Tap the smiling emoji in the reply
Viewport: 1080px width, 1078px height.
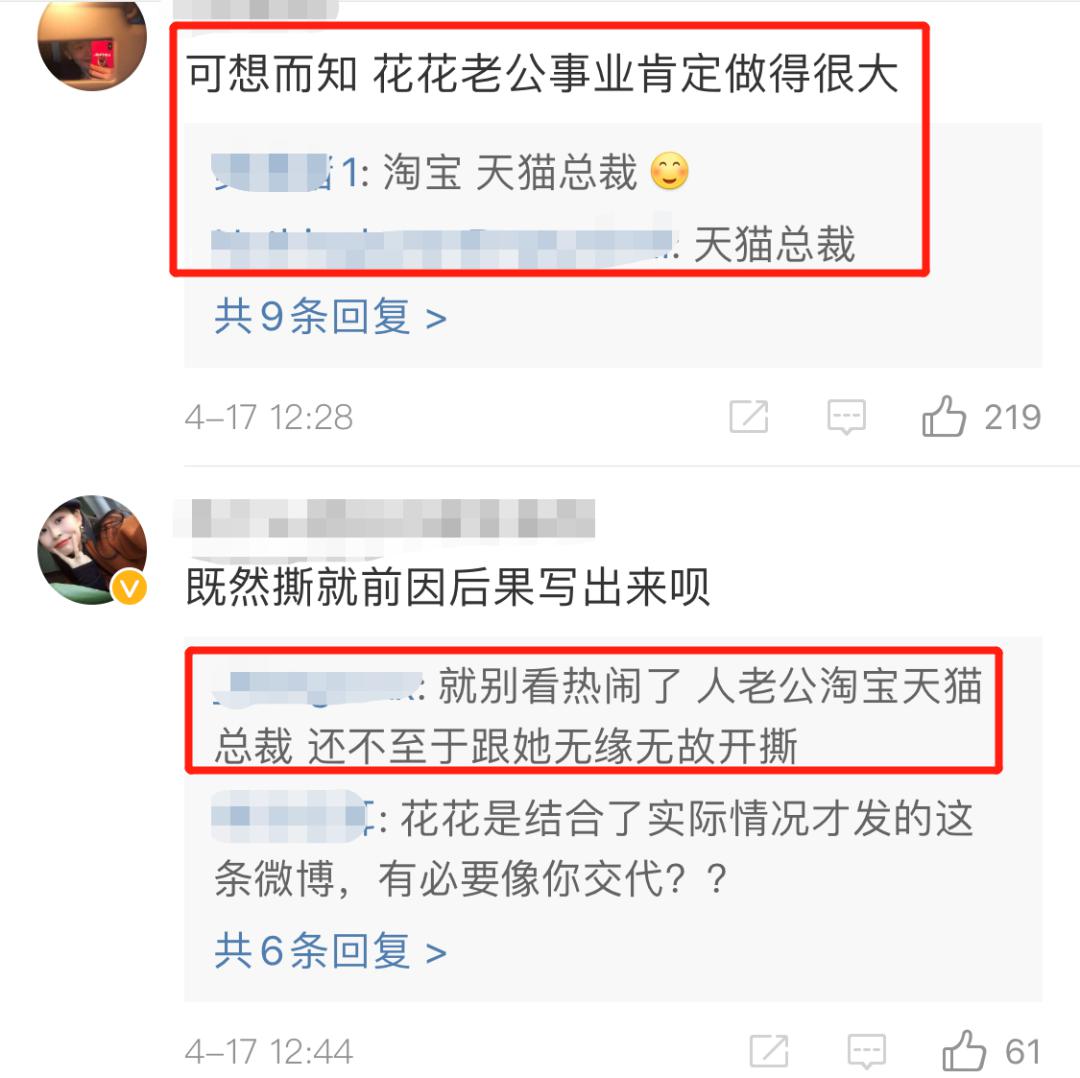click(x=669, y=171)
